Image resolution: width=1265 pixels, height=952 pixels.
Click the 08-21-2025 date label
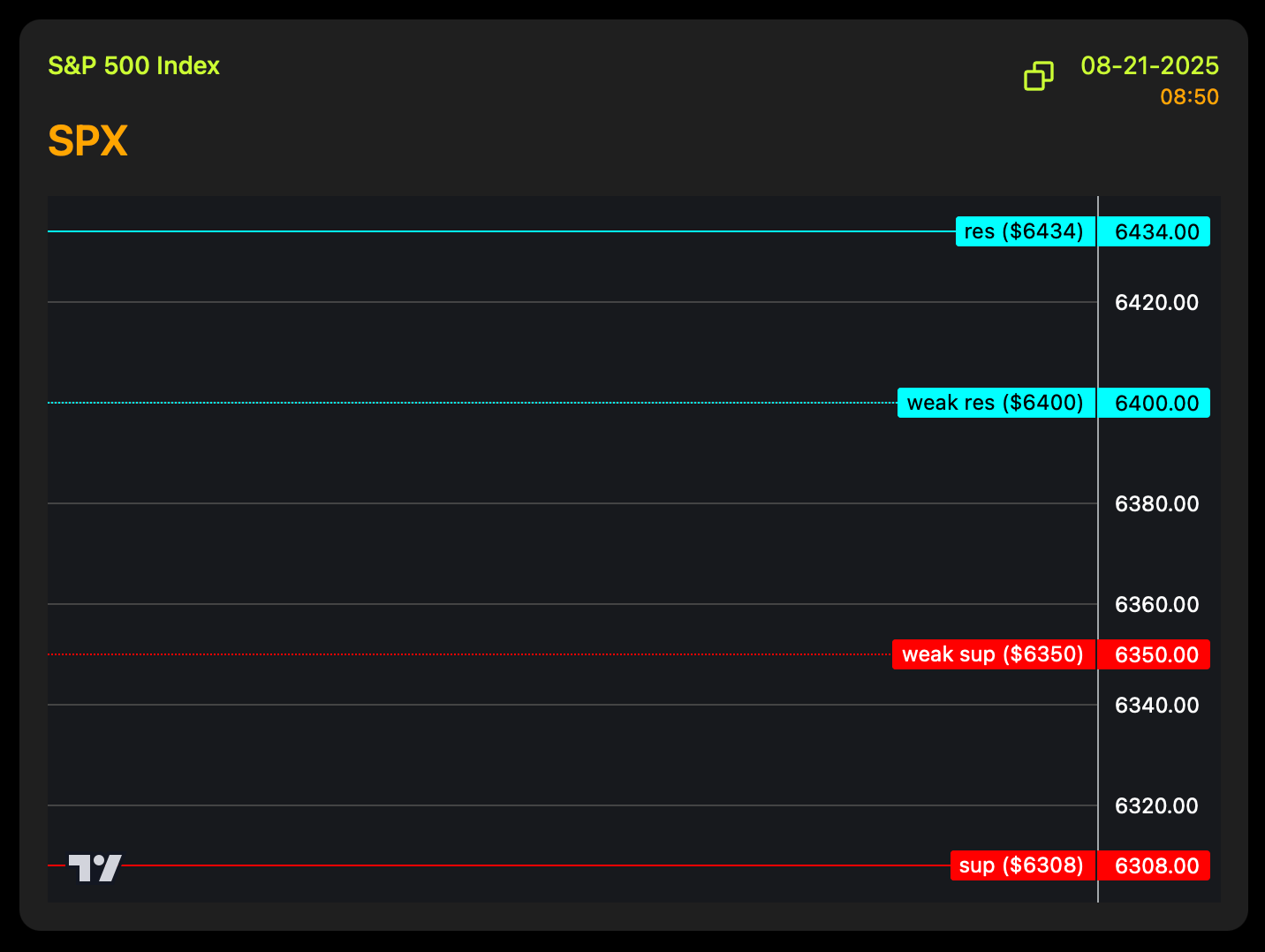pyautogui.click(x=1149, y=65)
